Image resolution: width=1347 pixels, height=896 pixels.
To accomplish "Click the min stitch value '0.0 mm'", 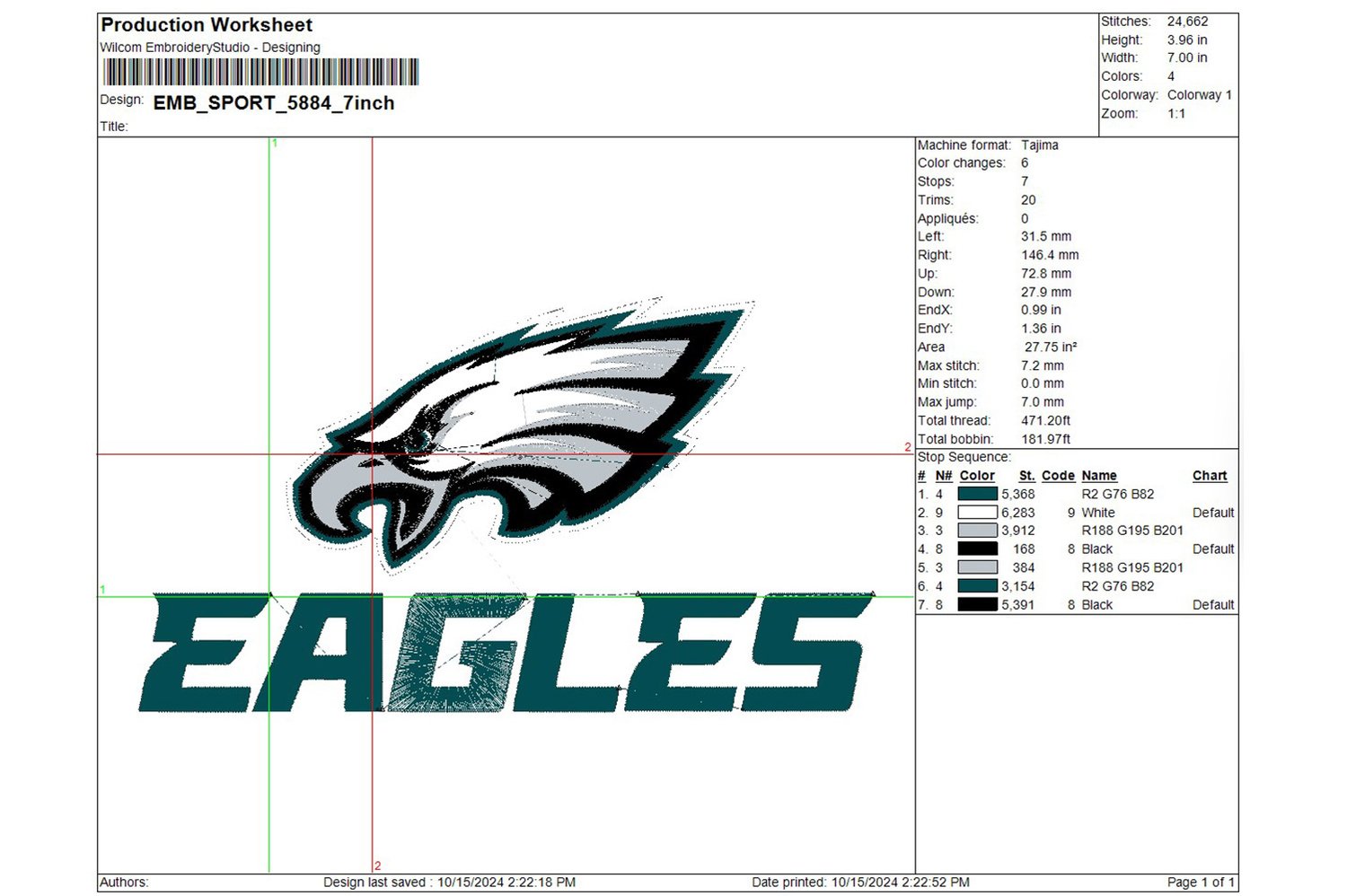I will pos(1043,384).
